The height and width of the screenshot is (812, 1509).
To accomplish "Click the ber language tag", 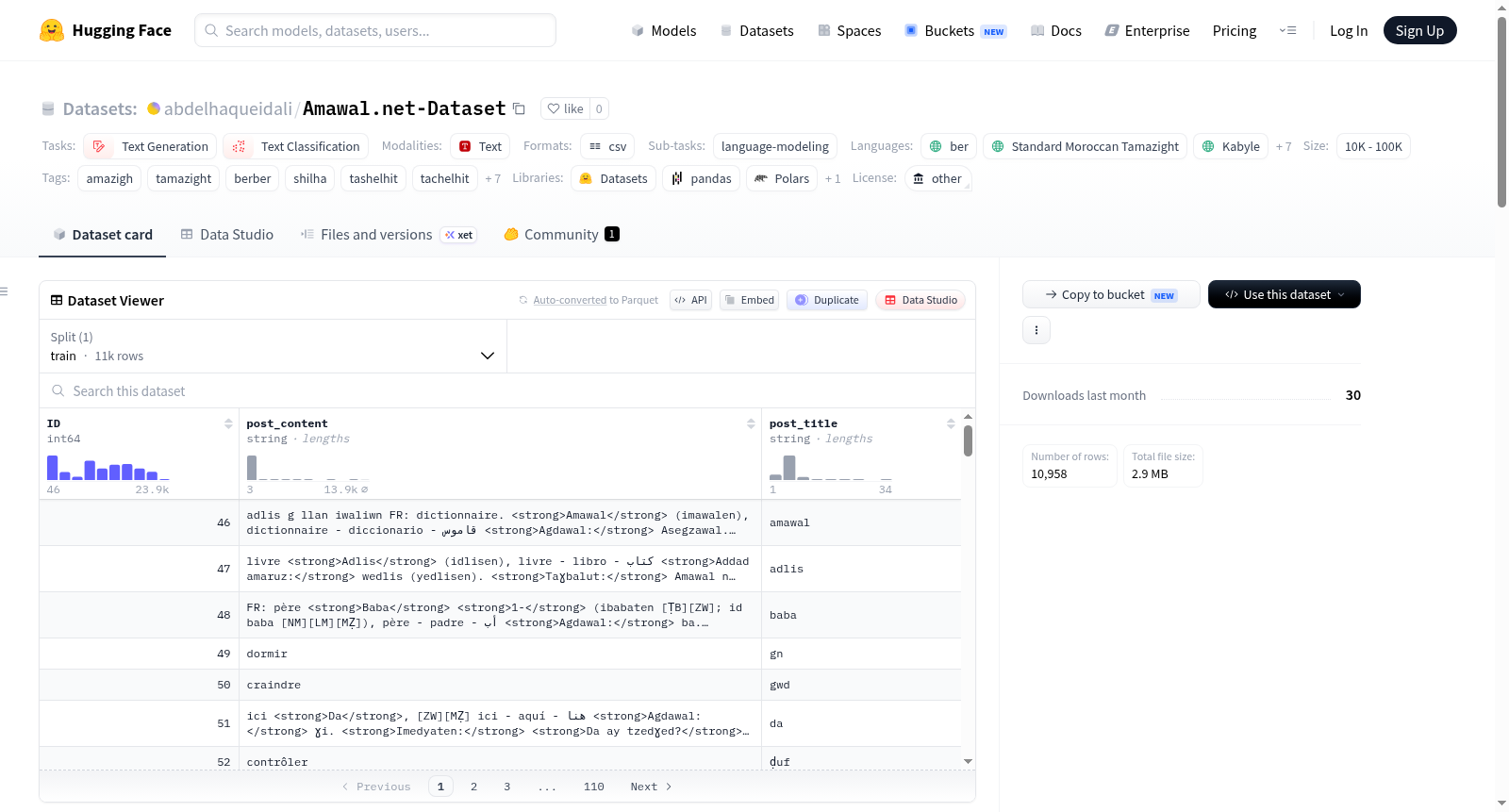I will [x=949, y=146].
